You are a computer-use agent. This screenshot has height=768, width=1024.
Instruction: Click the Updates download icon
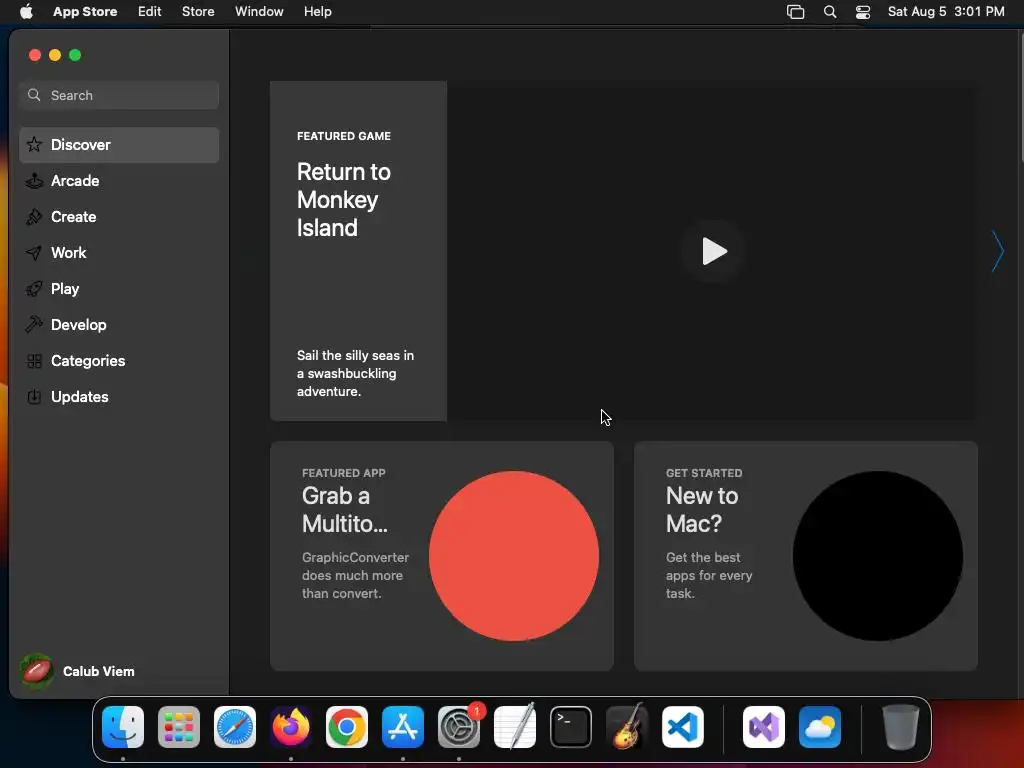(x=34, y=397)
